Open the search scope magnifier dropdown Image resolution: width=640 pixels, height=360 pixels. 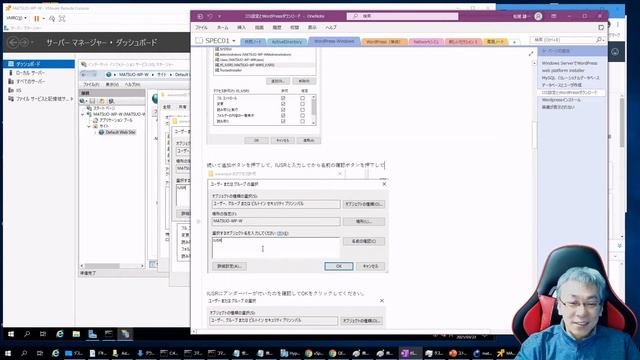599,40
